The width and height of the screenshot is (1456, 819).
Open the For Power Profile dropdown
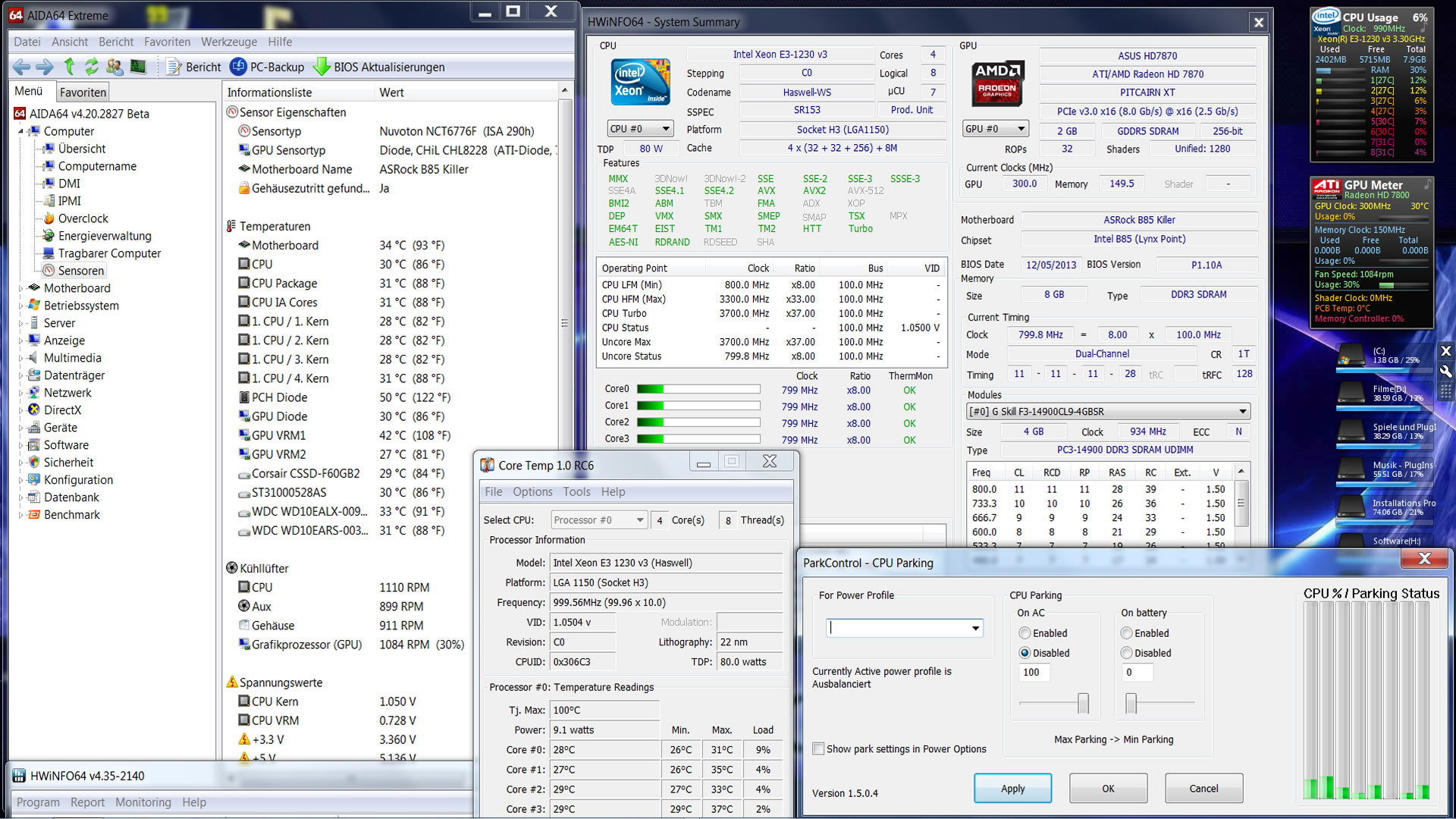tap(975, 628)
